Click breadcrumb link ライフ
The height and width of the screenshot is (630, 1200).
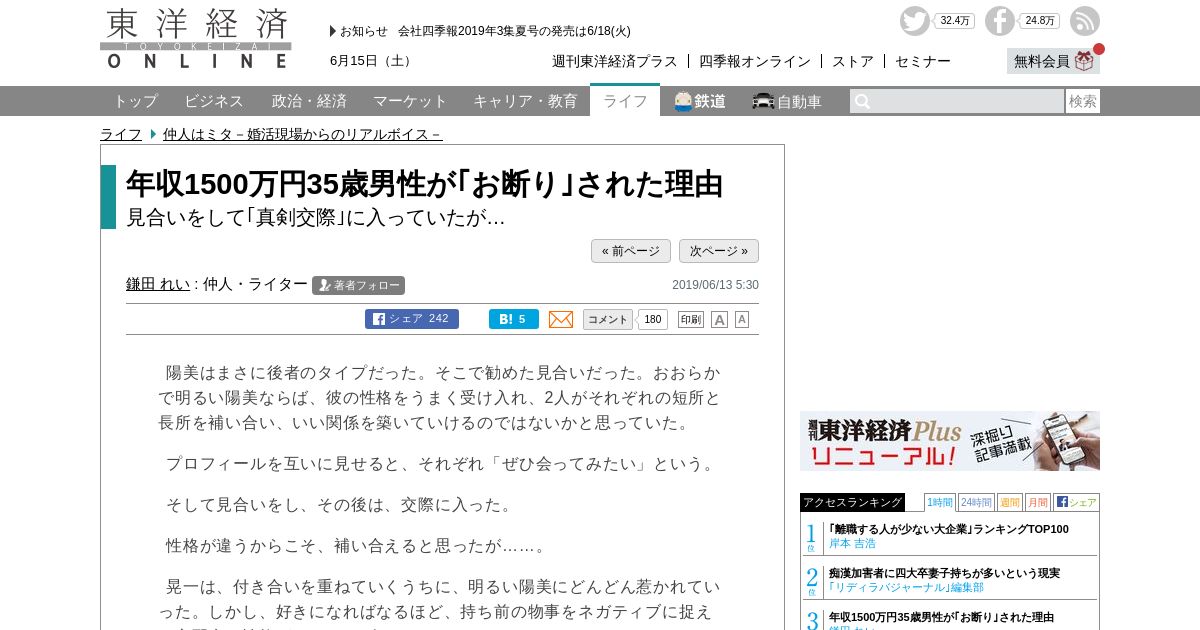(121, 134)
